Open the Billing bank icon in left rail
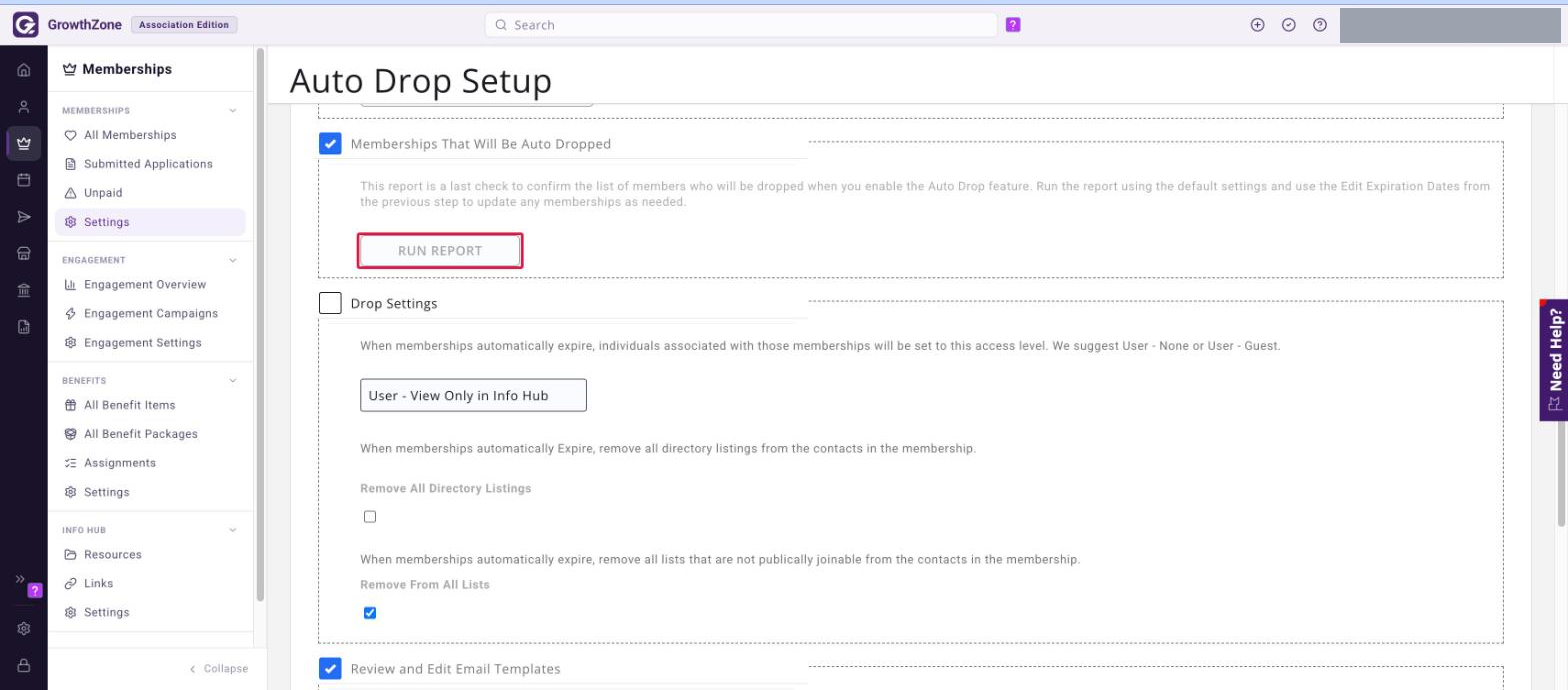 point(24,290)
